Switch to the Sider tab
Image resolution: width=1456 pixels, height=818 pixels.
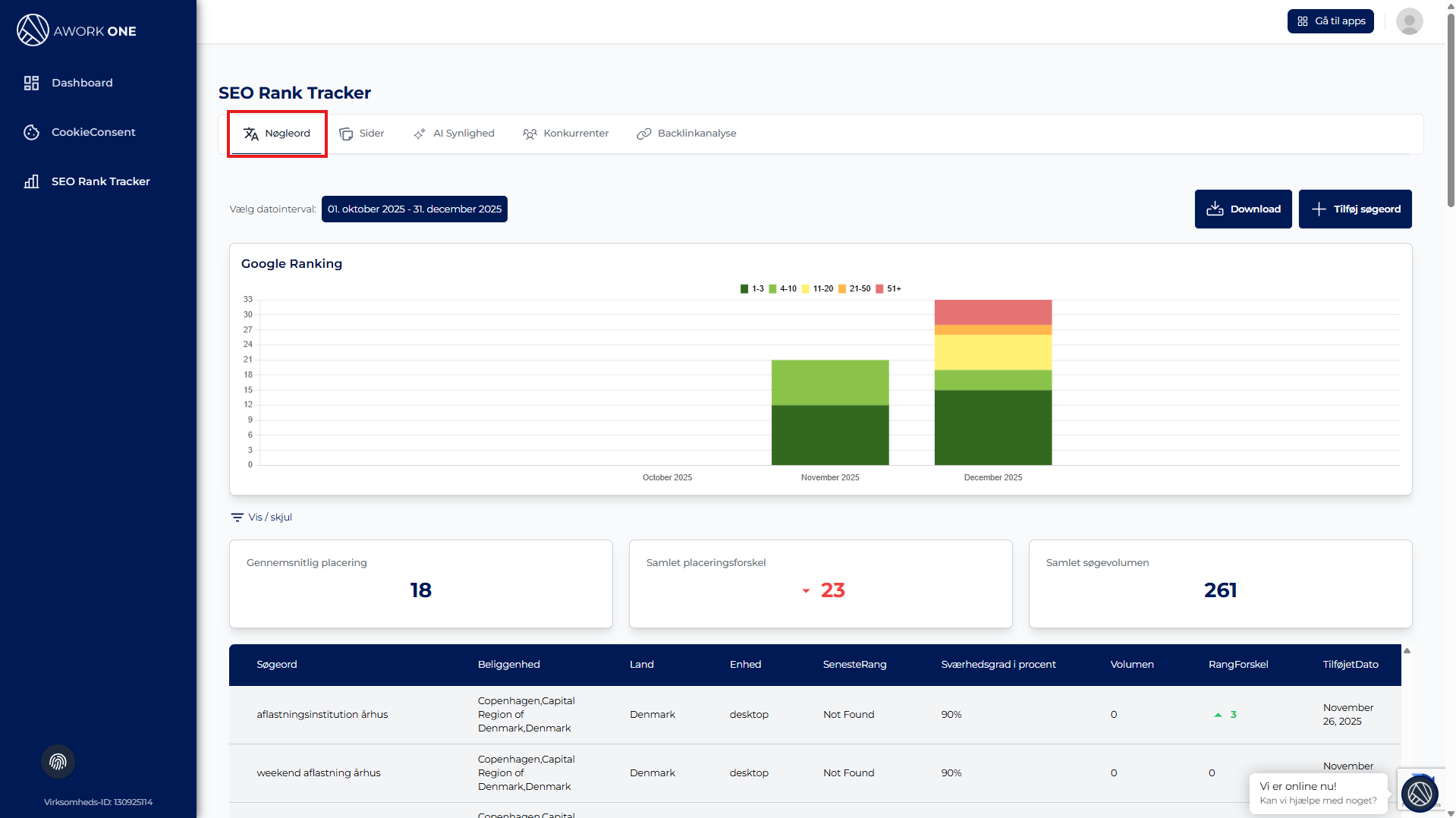[x=362, y=134]
